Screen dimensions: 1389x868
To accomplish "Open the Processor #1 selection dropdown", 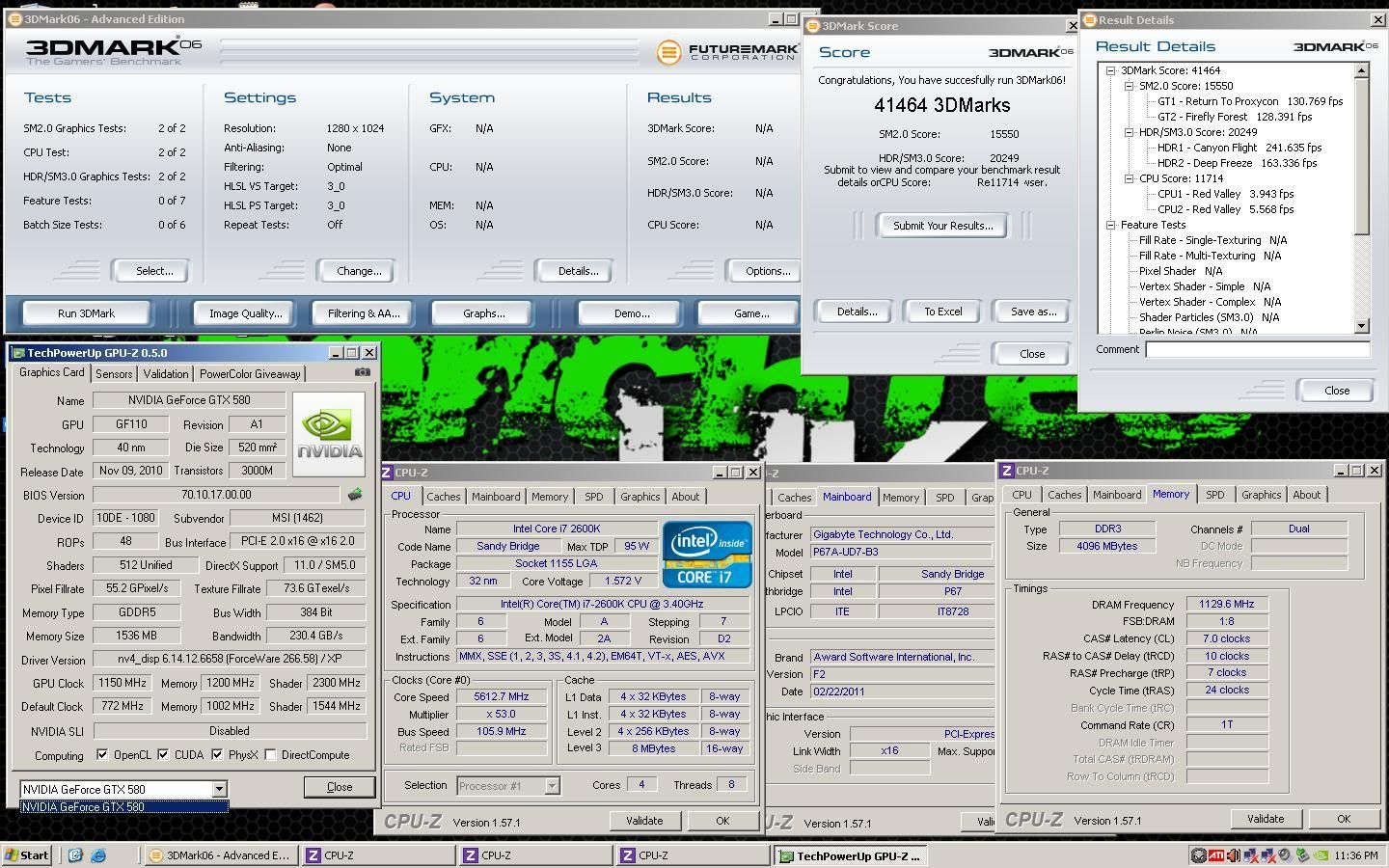I will click(552, 786).
